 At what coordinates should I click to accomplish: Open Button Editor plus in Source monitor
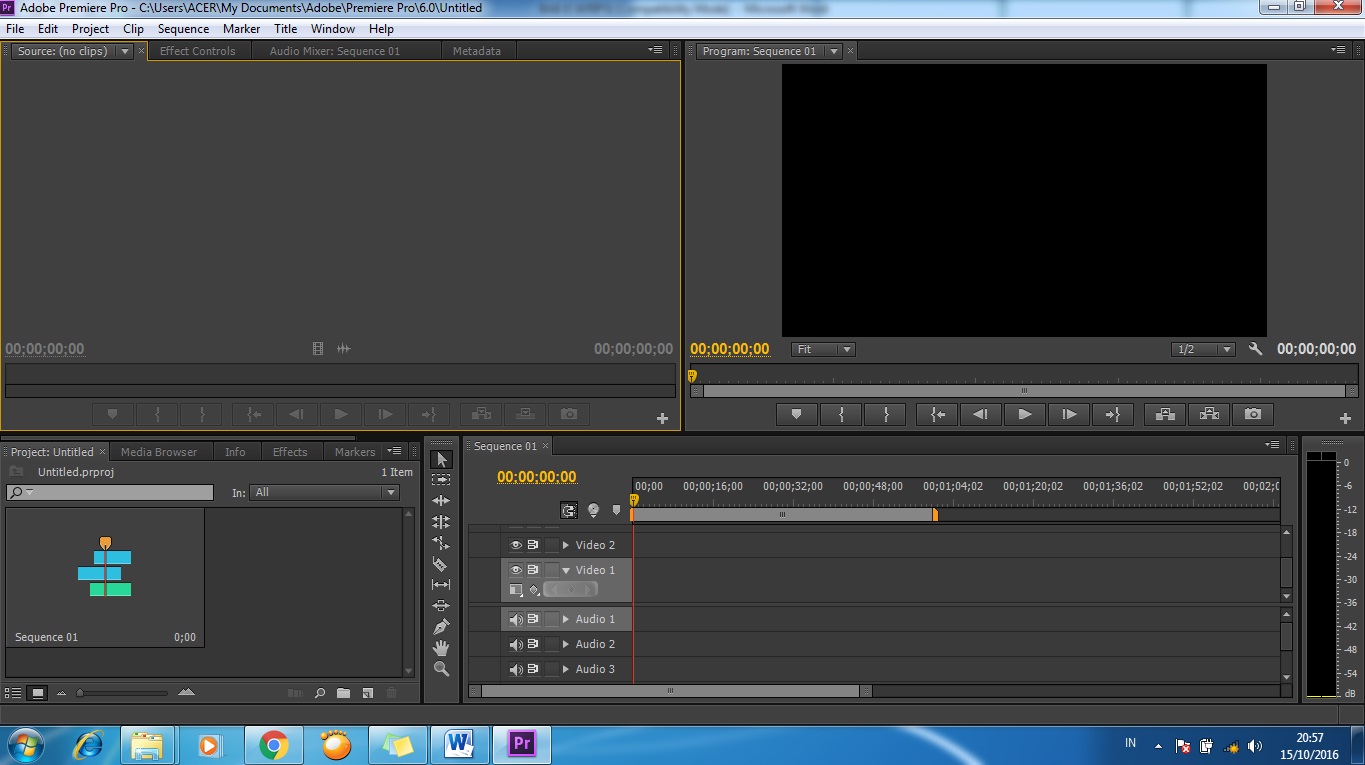tap(662, 419)
